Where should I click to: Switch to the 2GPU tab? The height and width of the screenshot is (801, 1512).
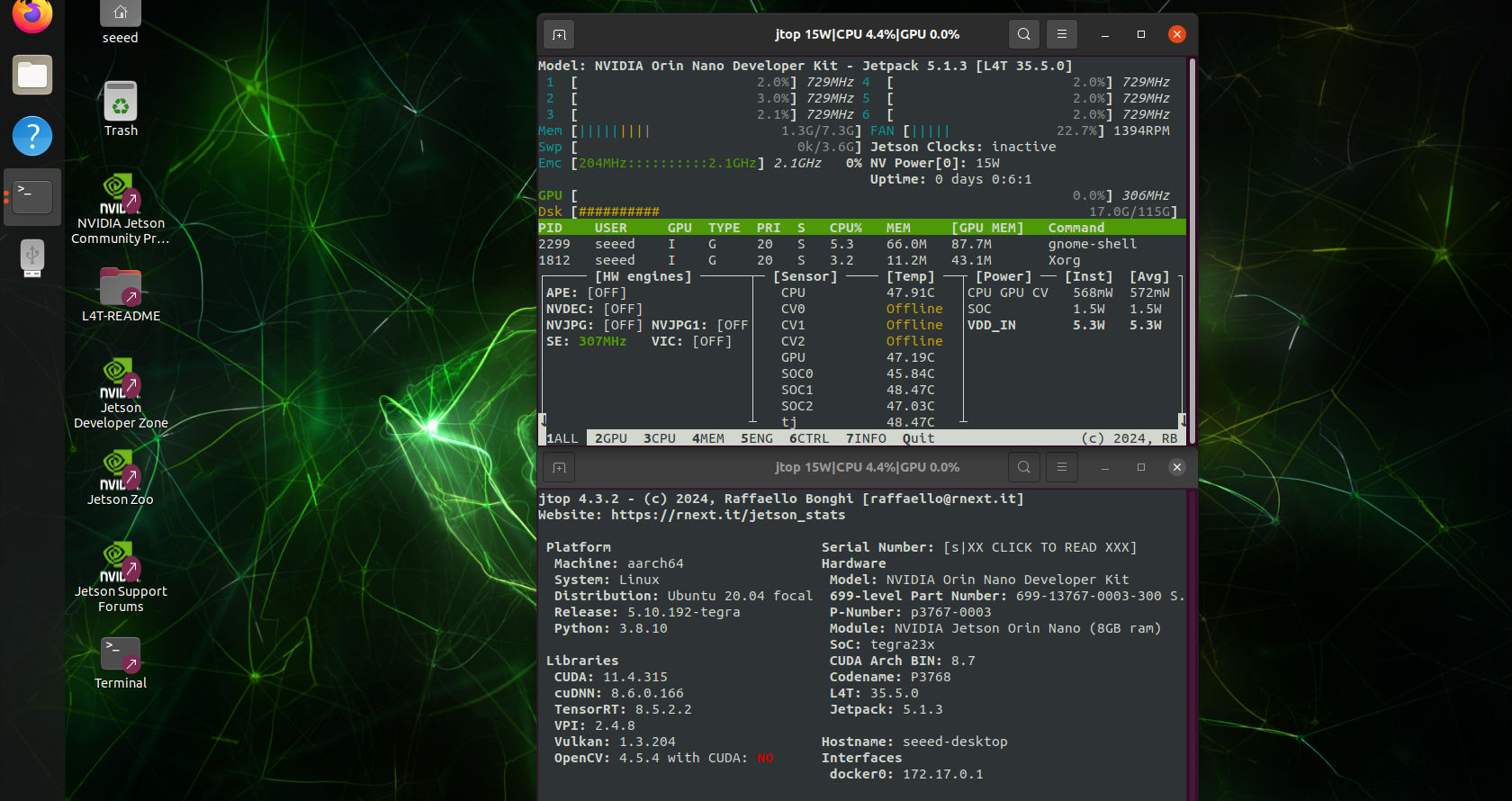pos(611,438)
